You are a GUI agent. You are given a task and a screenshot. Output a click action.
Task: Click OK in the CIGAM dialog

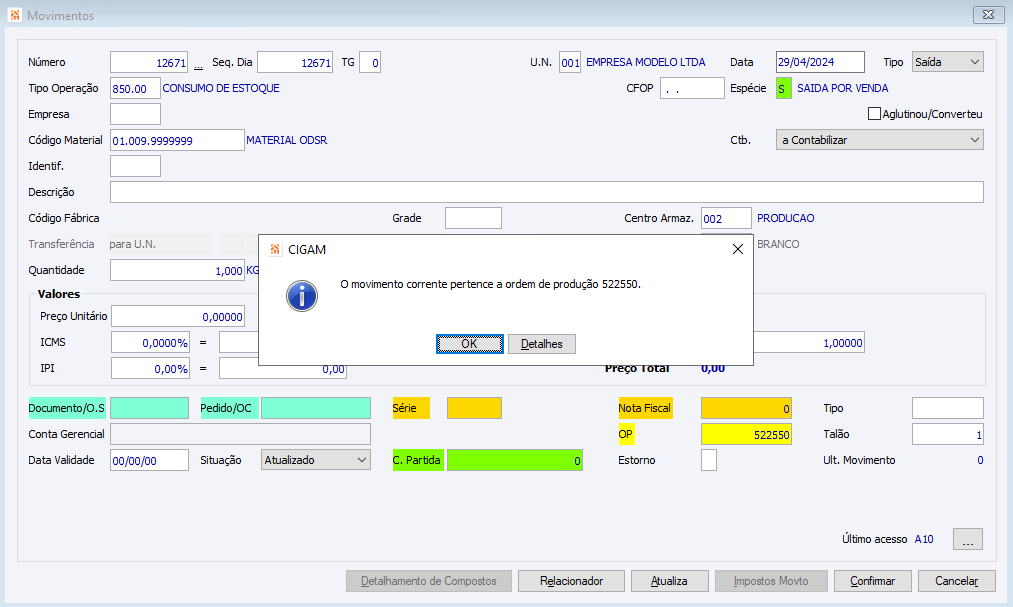tap(469, 344)
